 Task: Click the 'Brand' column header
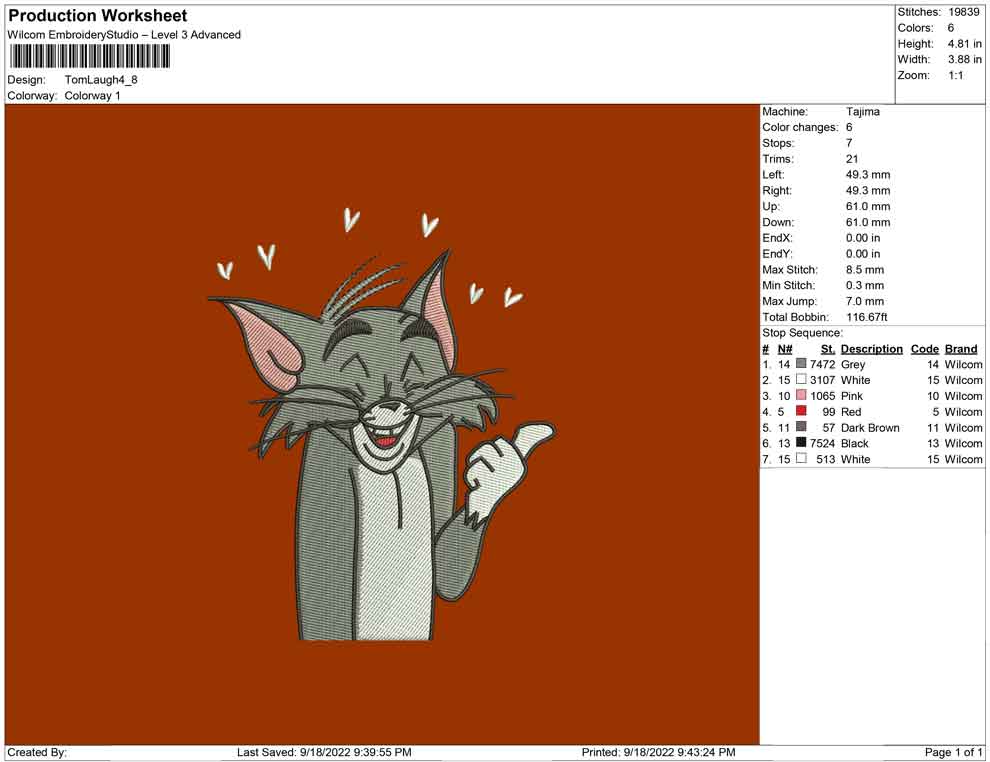point(961,348)
